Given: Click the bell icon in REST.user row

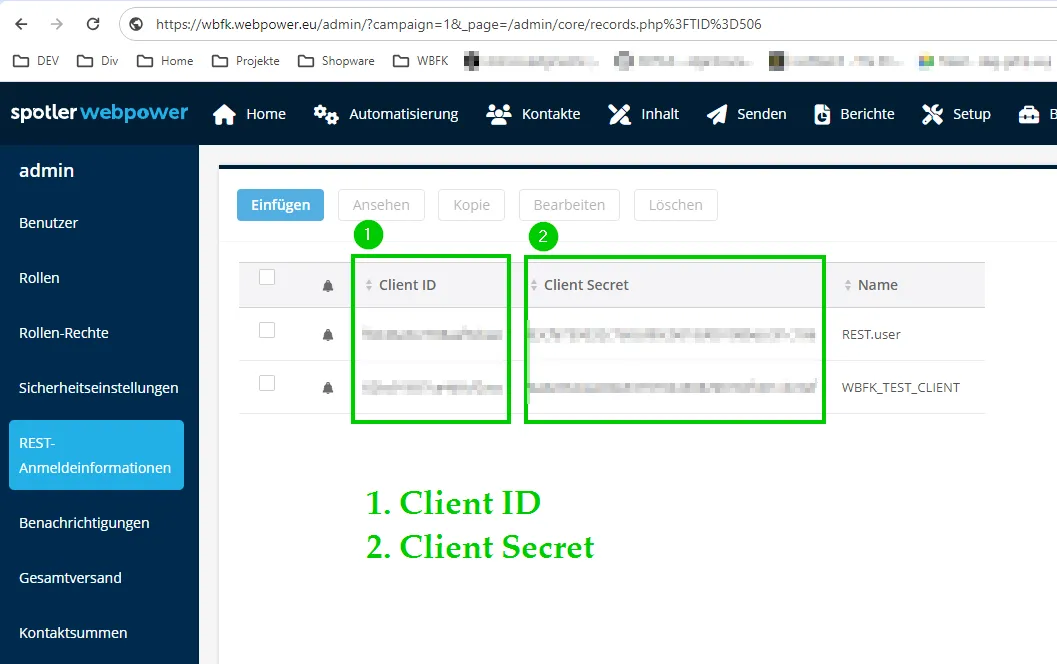Looking at the screenshot, I should click(x=328, y=334).
